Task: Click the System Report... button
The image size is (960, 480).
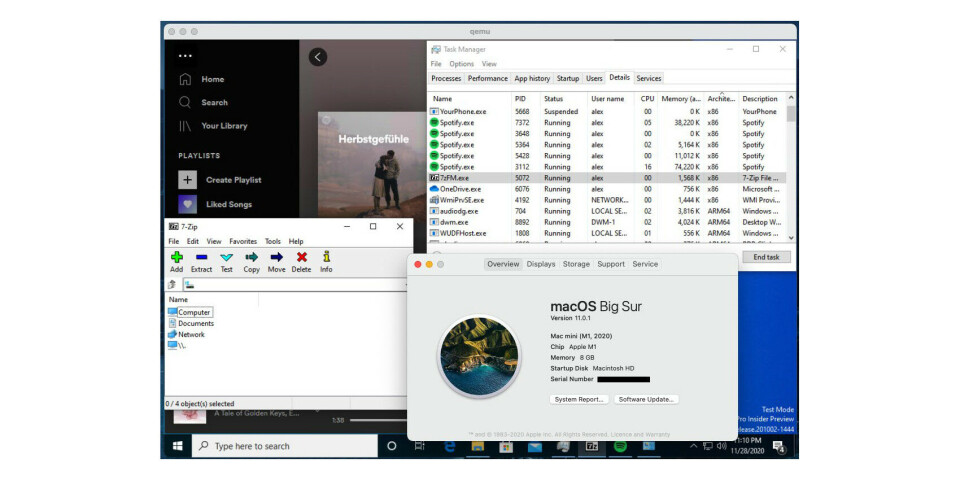Action: (x=579, y=399)
